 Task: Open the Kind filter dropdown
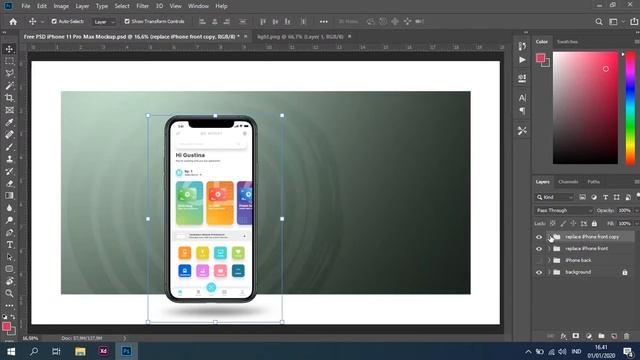click(x=555, y=197)
